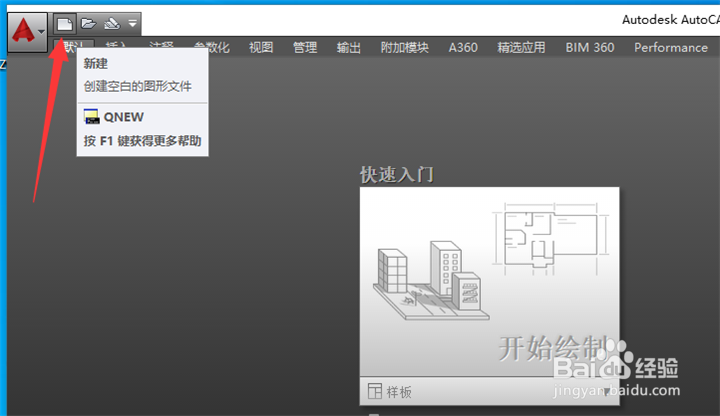
Task: Click the 样板 template grid icon
Action: click(375, 391)
